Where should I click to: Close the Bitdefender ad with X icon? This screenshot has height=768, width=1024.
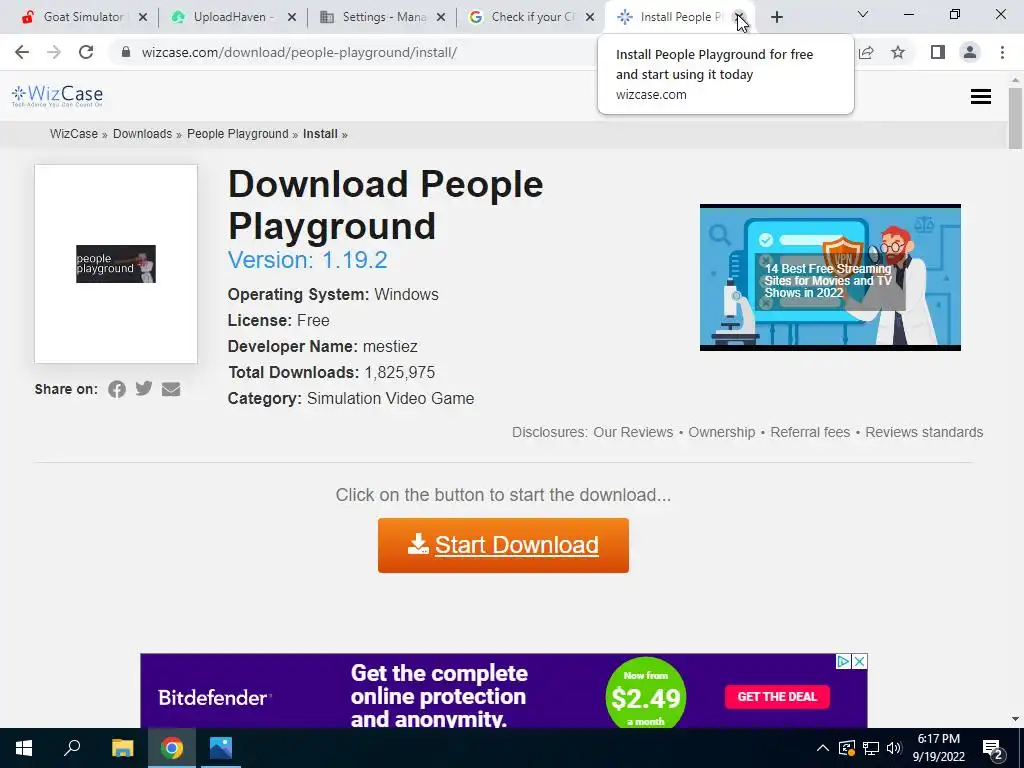(x=860, y=662)
